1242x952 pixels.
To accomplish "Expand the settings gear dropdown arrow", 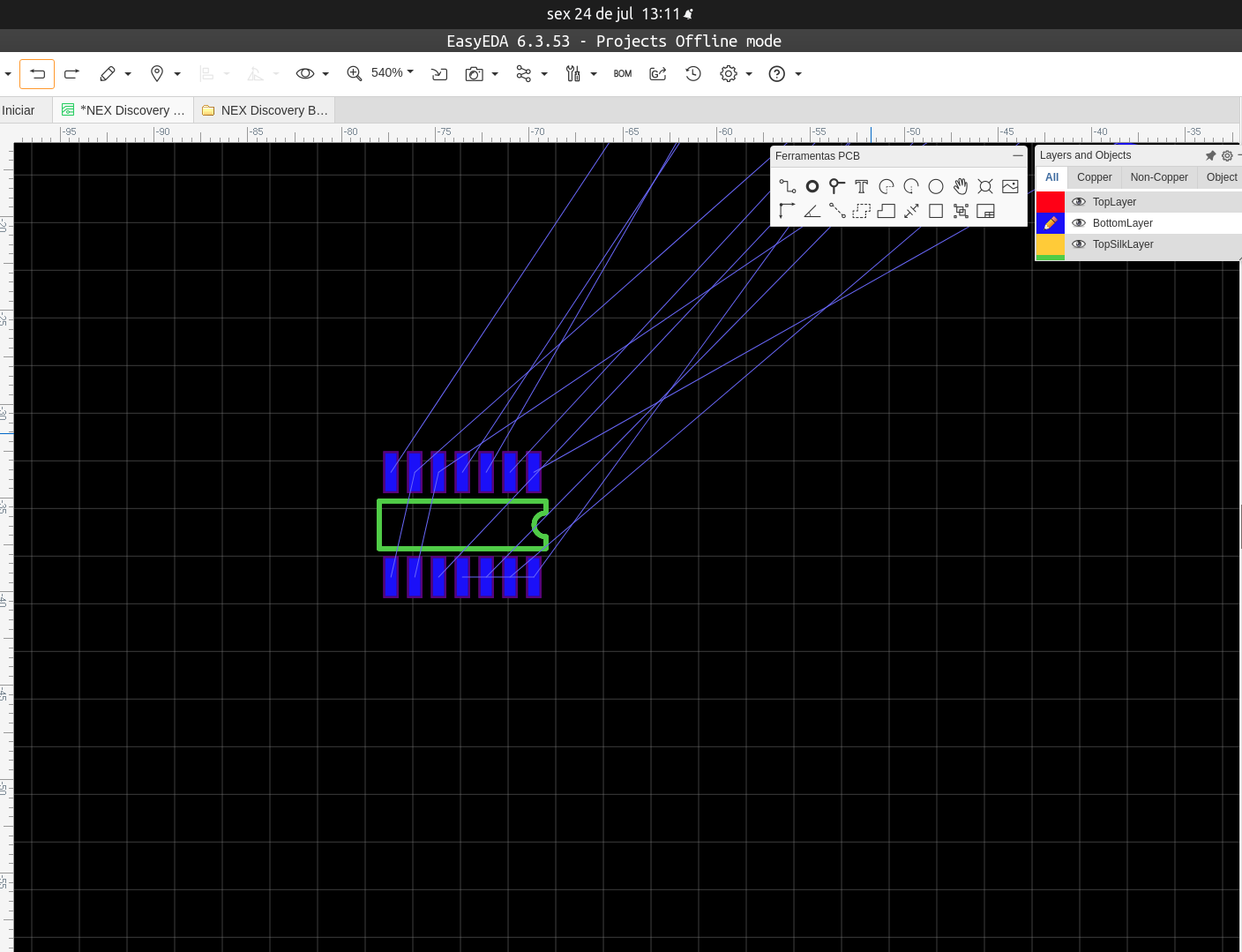I will click(x=749, y=74).
